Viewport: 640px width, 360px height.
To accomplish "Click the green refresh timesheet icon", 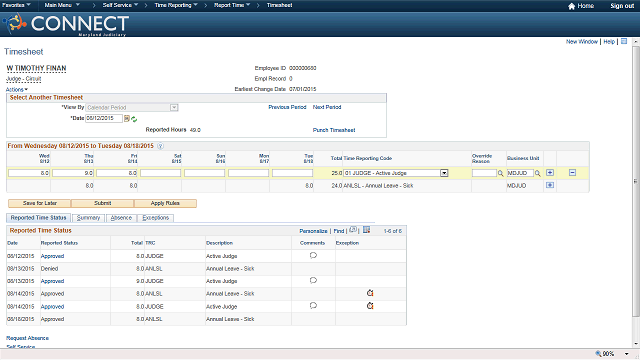I will pos(134,119).
